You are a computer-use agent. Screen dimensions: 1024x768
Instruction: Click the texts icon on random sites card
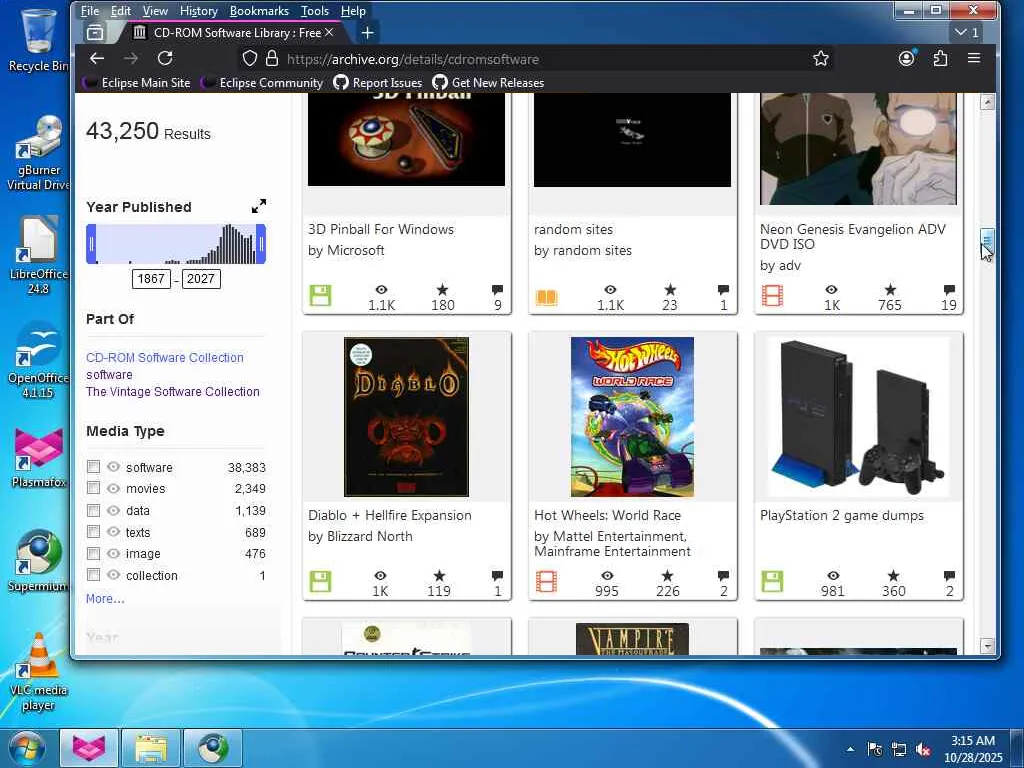click(547, 298)
